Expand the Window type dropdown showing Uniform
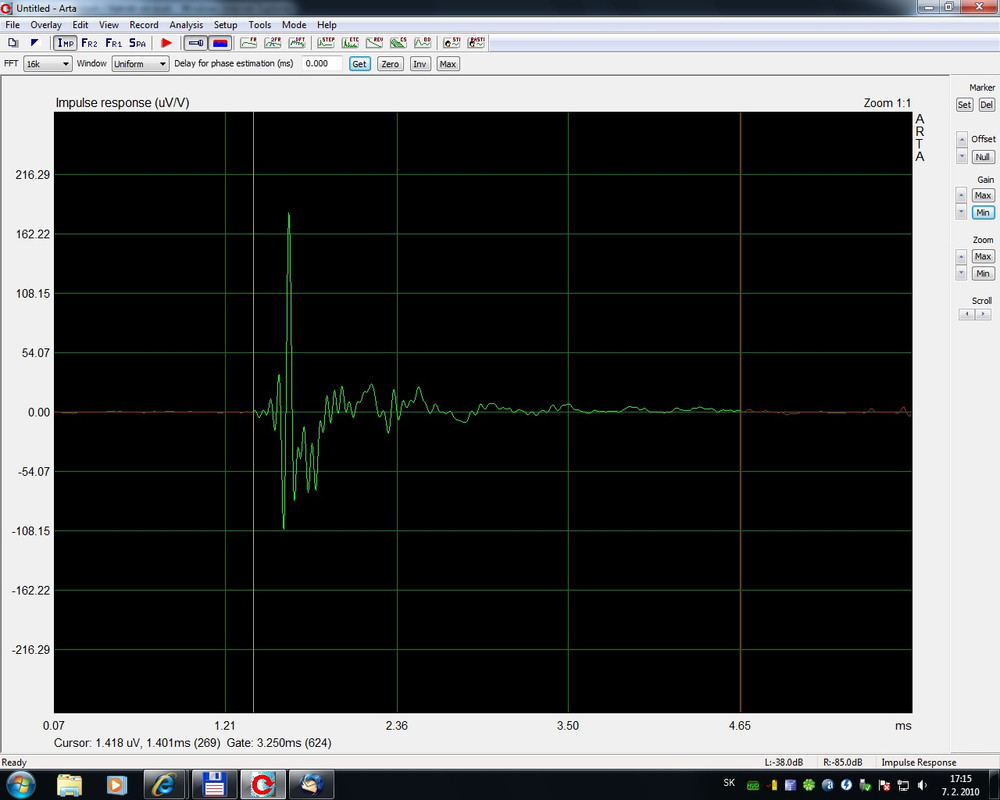 tap(140, 64)
